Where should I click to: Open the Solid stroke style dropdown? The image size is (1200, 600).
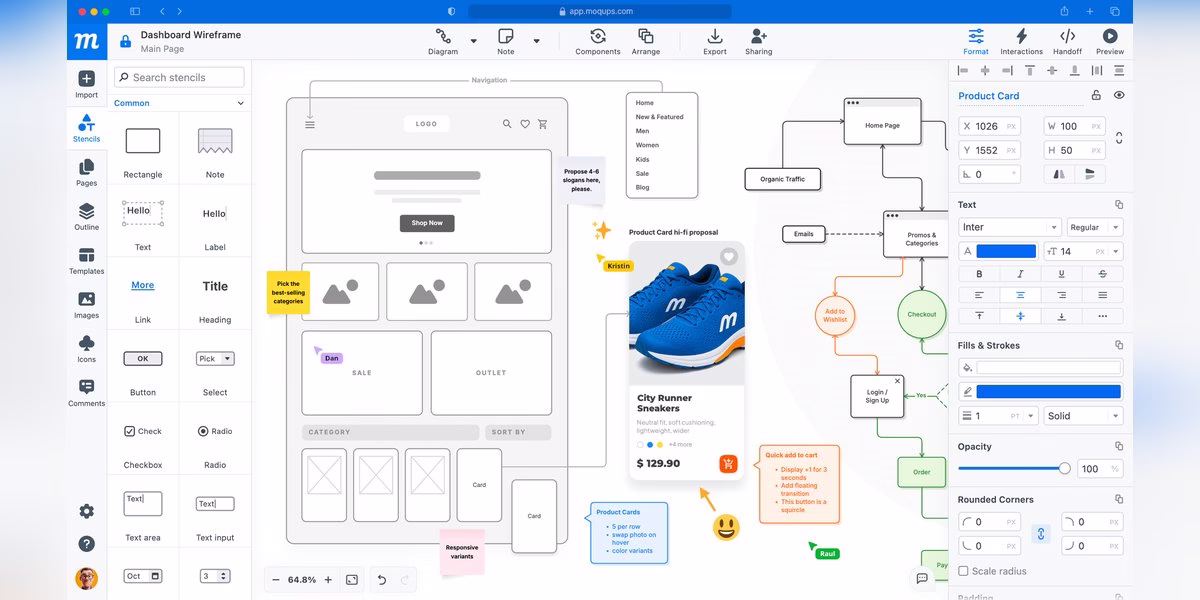point(1083,416)
